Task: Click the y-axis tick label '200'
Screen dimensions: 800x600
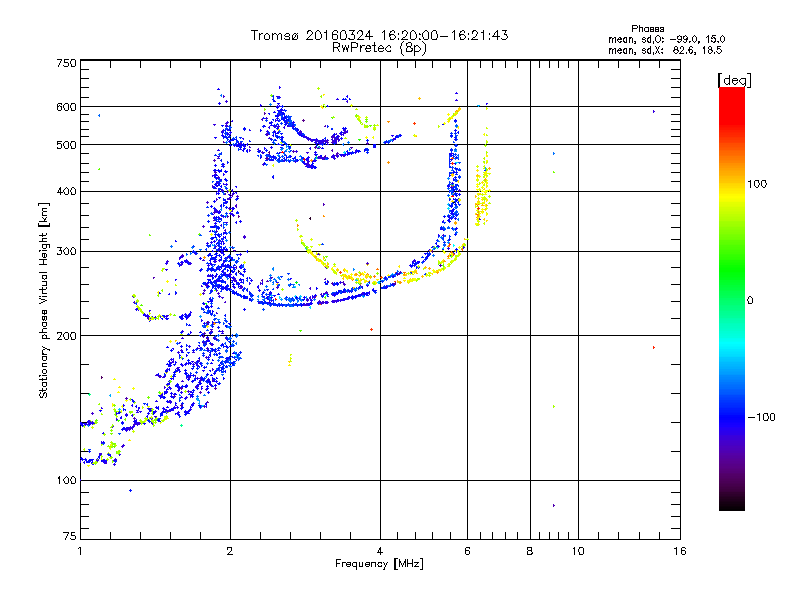Action: tap(67, 336)
